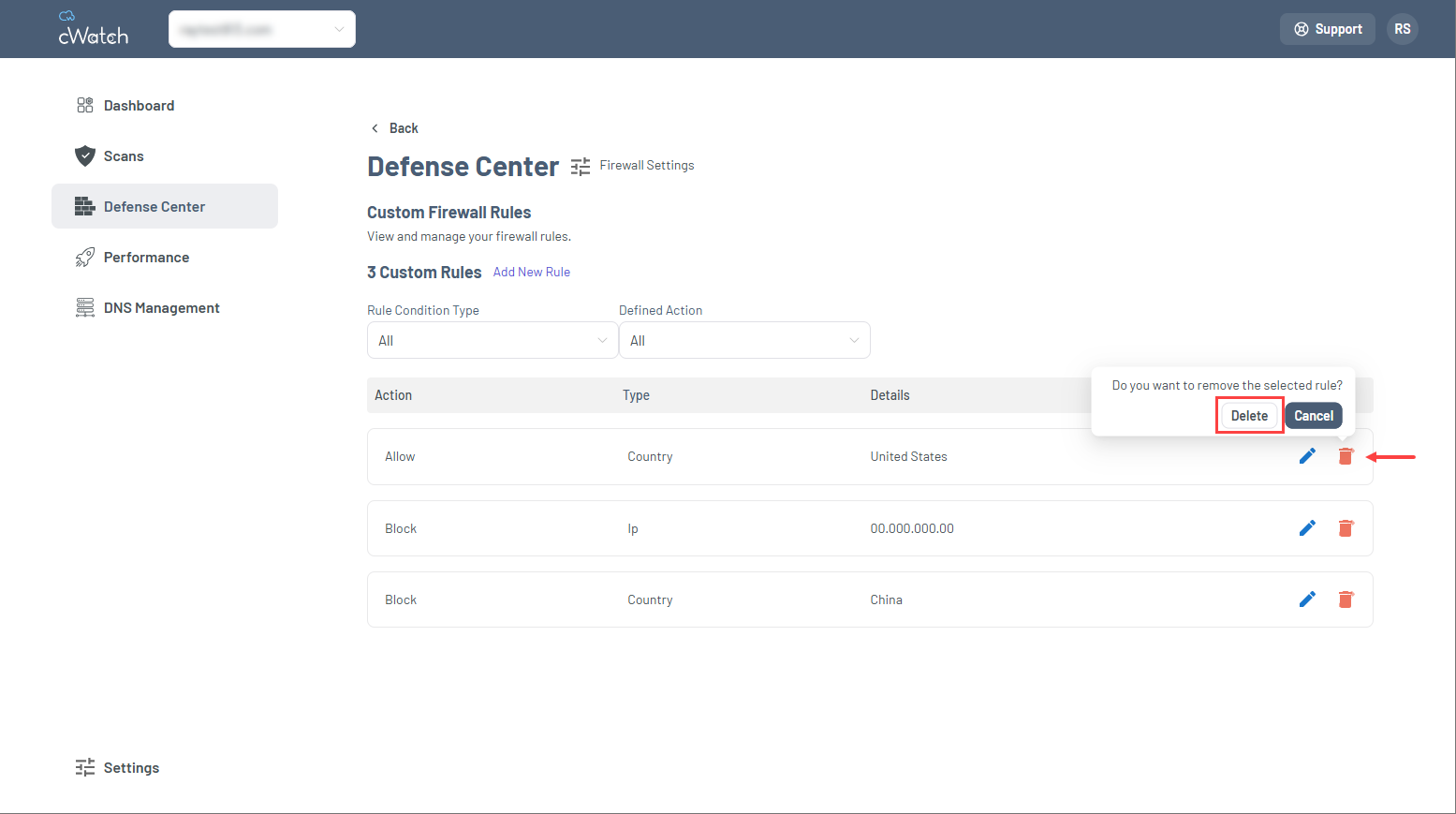Delete the 00.000.000.00 IP block rule

(1346, 528)
